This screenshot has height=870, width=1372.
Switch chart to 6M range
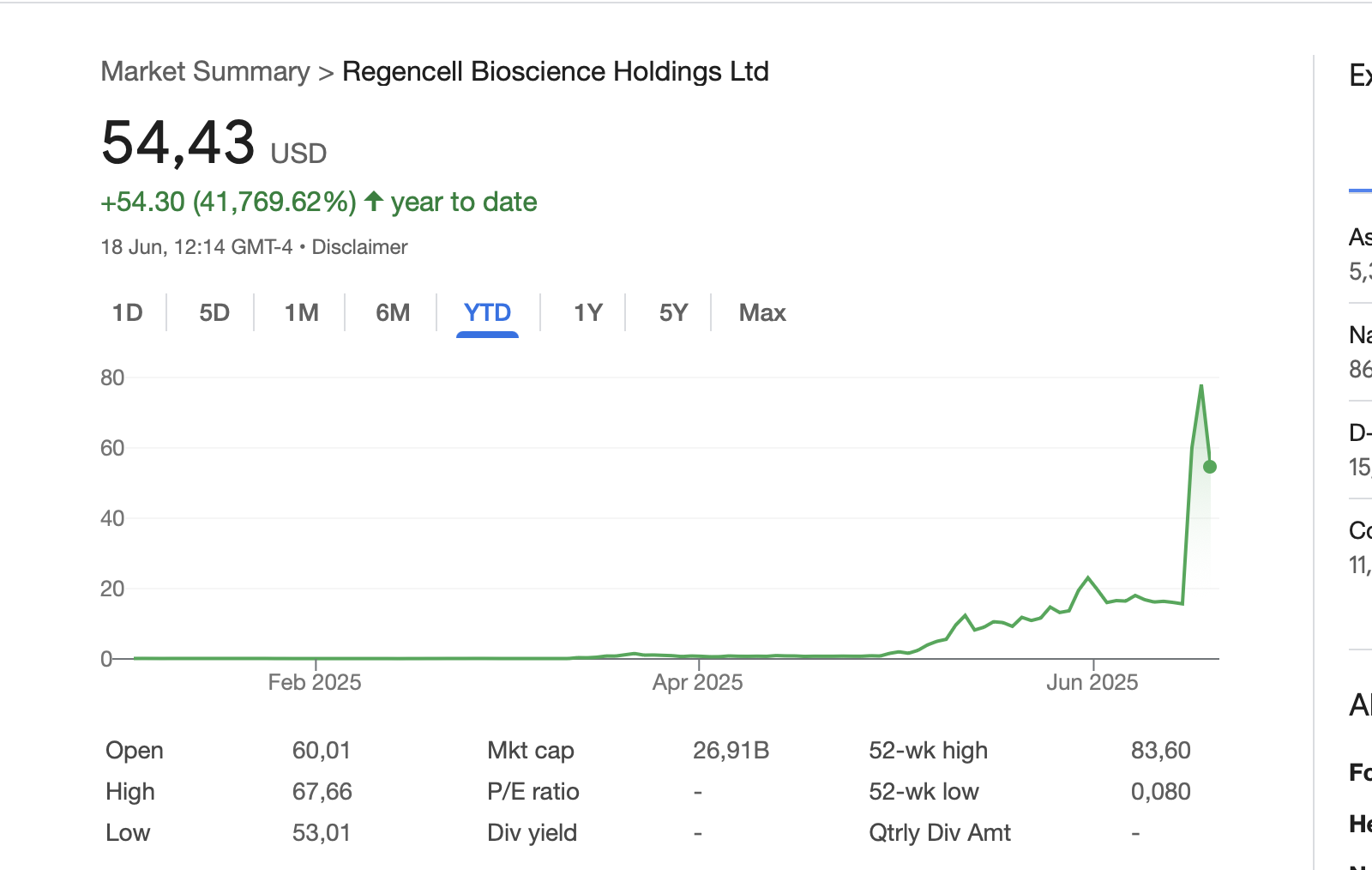click(x=393, y=313)
